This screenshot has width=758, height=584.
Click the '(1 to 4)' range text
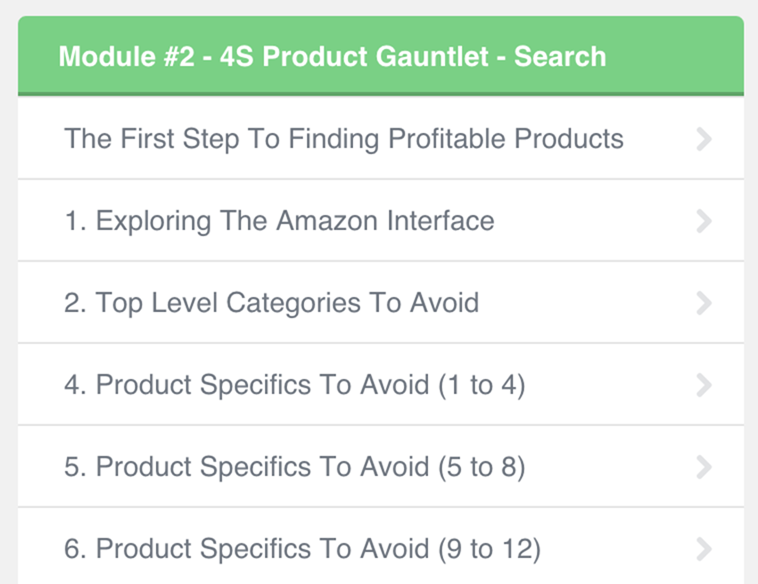pos(481,385)
